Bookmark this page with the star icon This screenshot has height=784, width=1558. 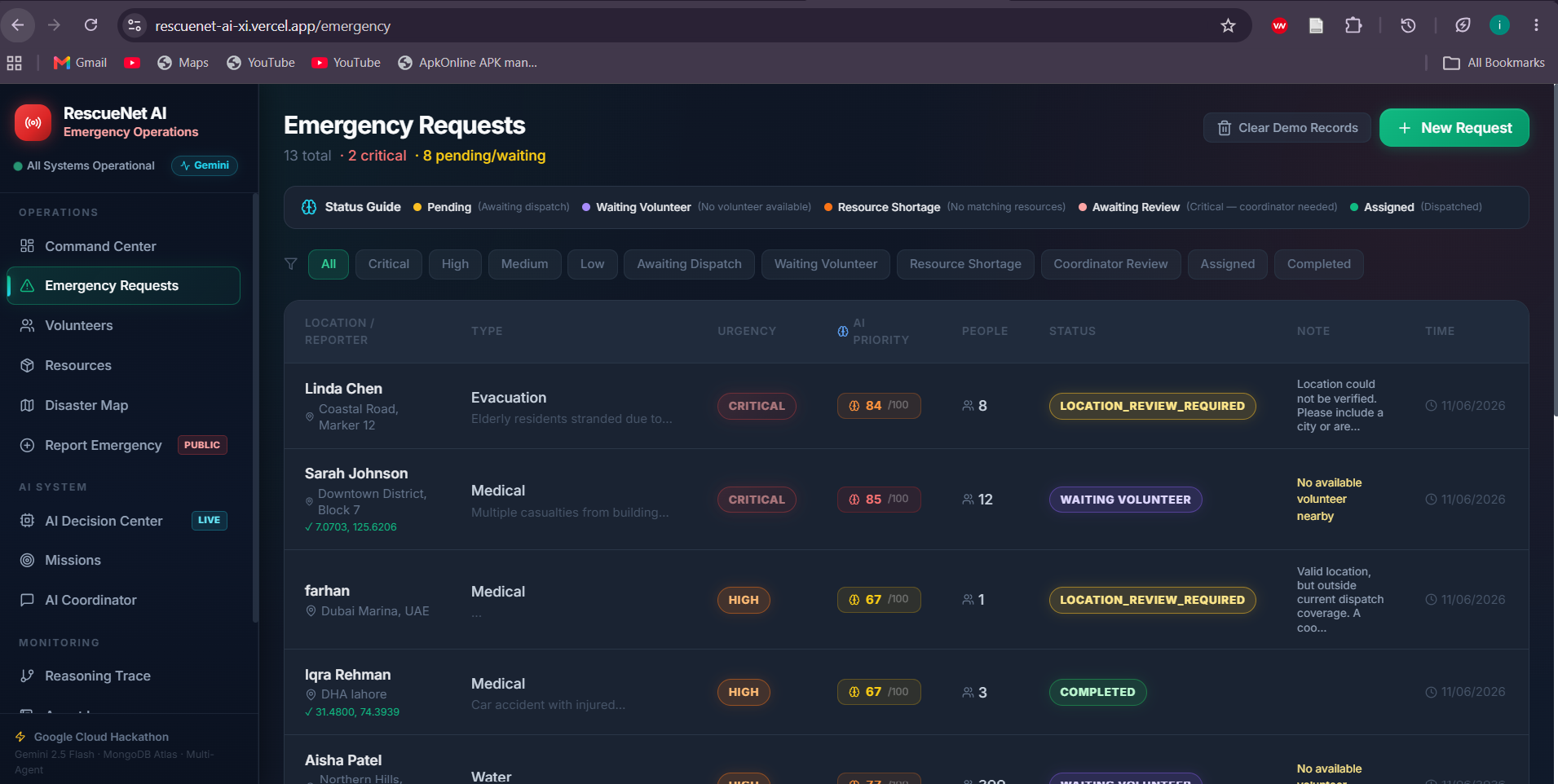1228,25
